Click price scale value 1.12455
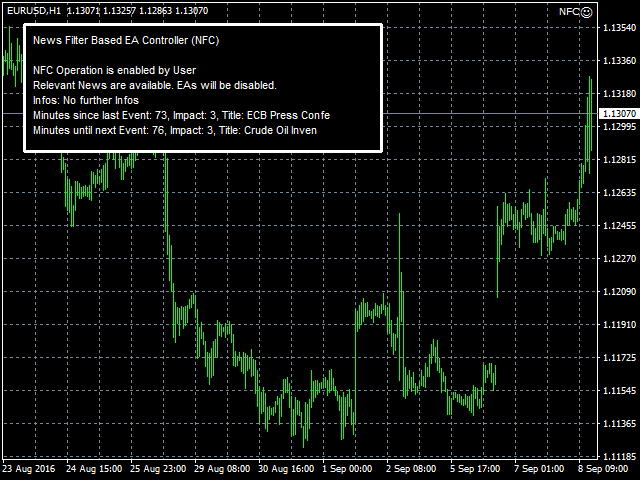640x480 pixels. pyautogui.click(x=619, y=226)
